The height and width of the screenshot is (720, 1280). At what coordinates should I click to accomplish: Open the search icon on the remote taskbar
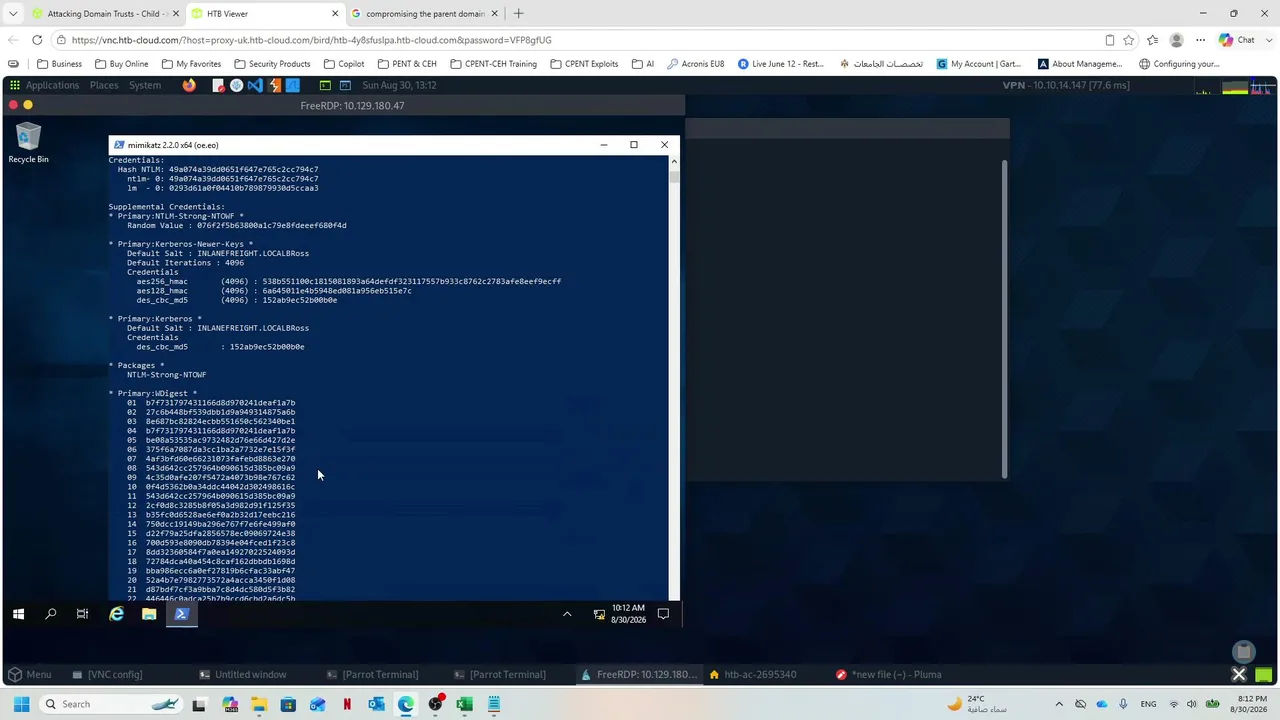[51, 614]
